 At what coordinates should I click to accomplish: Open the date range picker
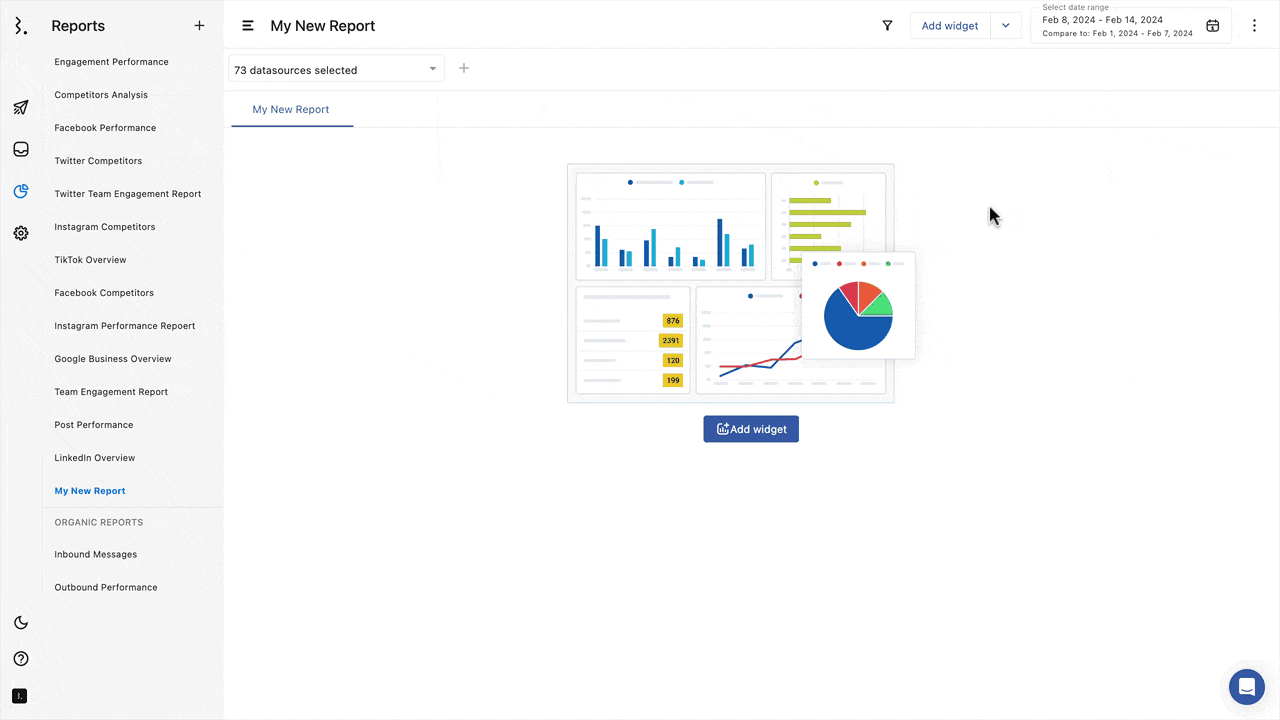pyautogui.click(x=1130, y=26)
